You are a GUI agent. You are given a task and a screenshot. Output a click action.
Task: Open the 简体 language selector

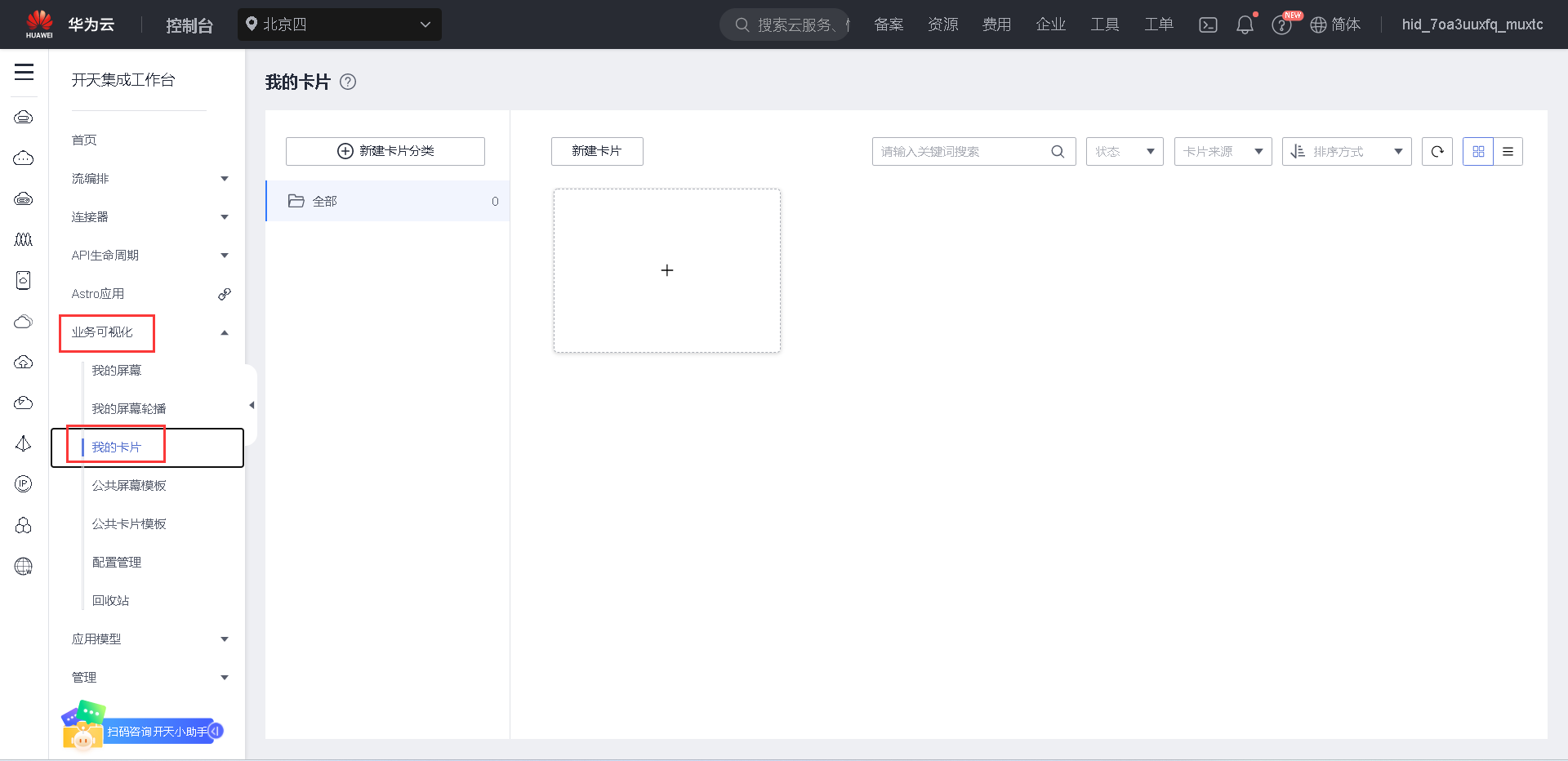[x=1336, y=24]
